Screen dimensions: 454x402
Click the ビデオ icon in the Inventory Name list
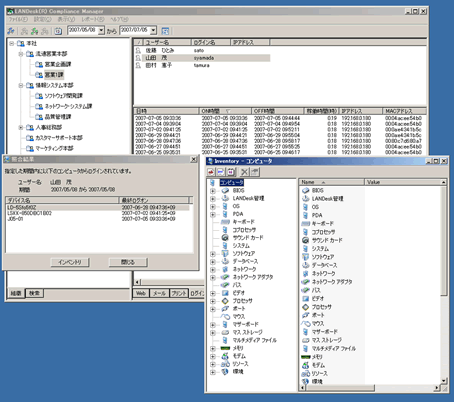click(306, 298)
